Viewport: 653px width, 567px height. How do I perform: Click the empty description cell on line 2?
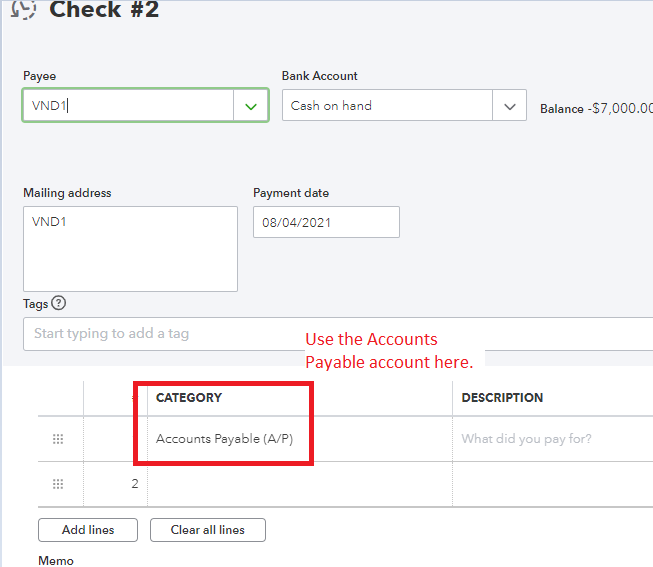click(550, 484)
